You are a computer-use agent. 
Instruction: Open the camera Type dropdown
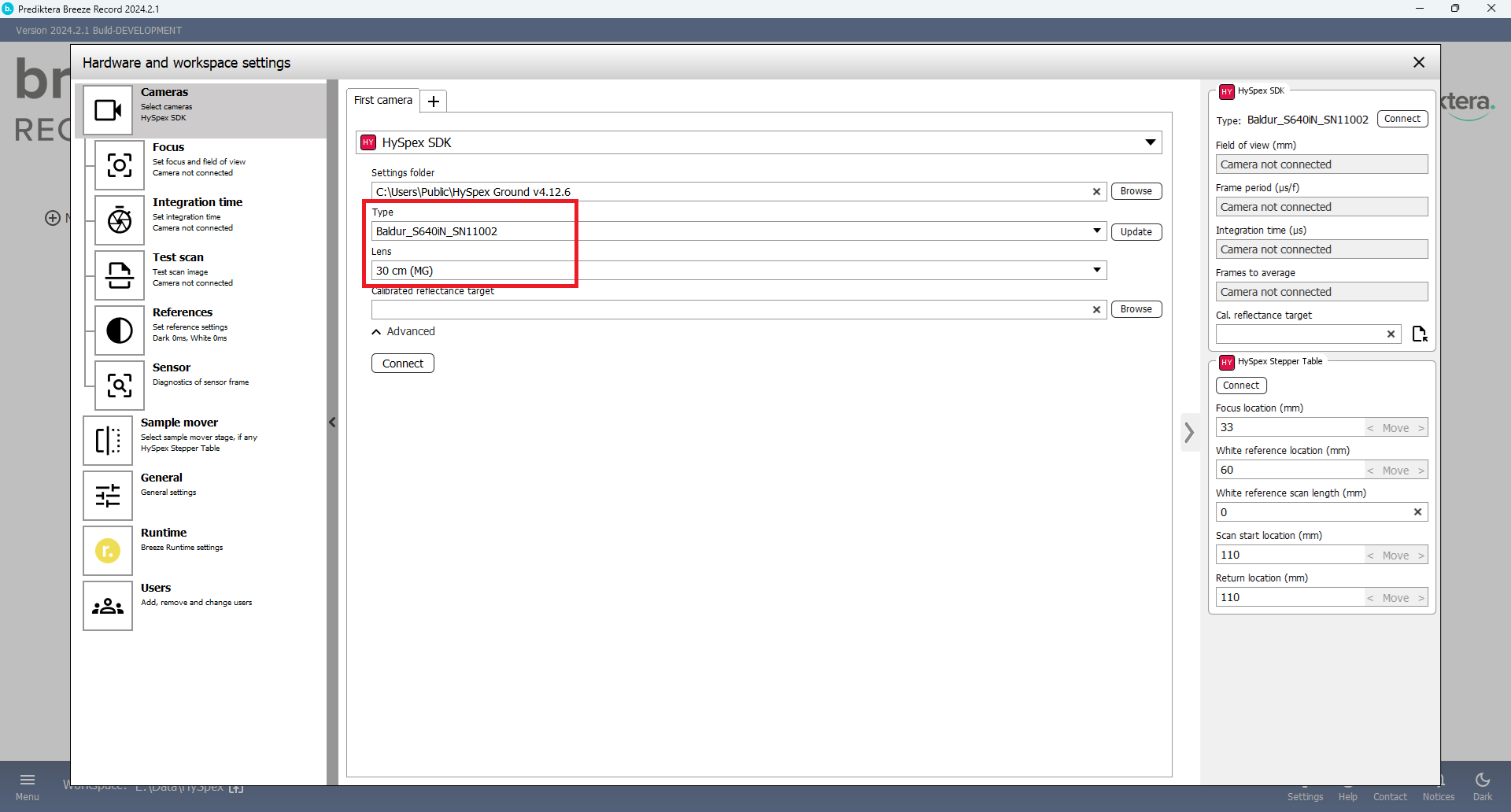[x=1096, y=231]
